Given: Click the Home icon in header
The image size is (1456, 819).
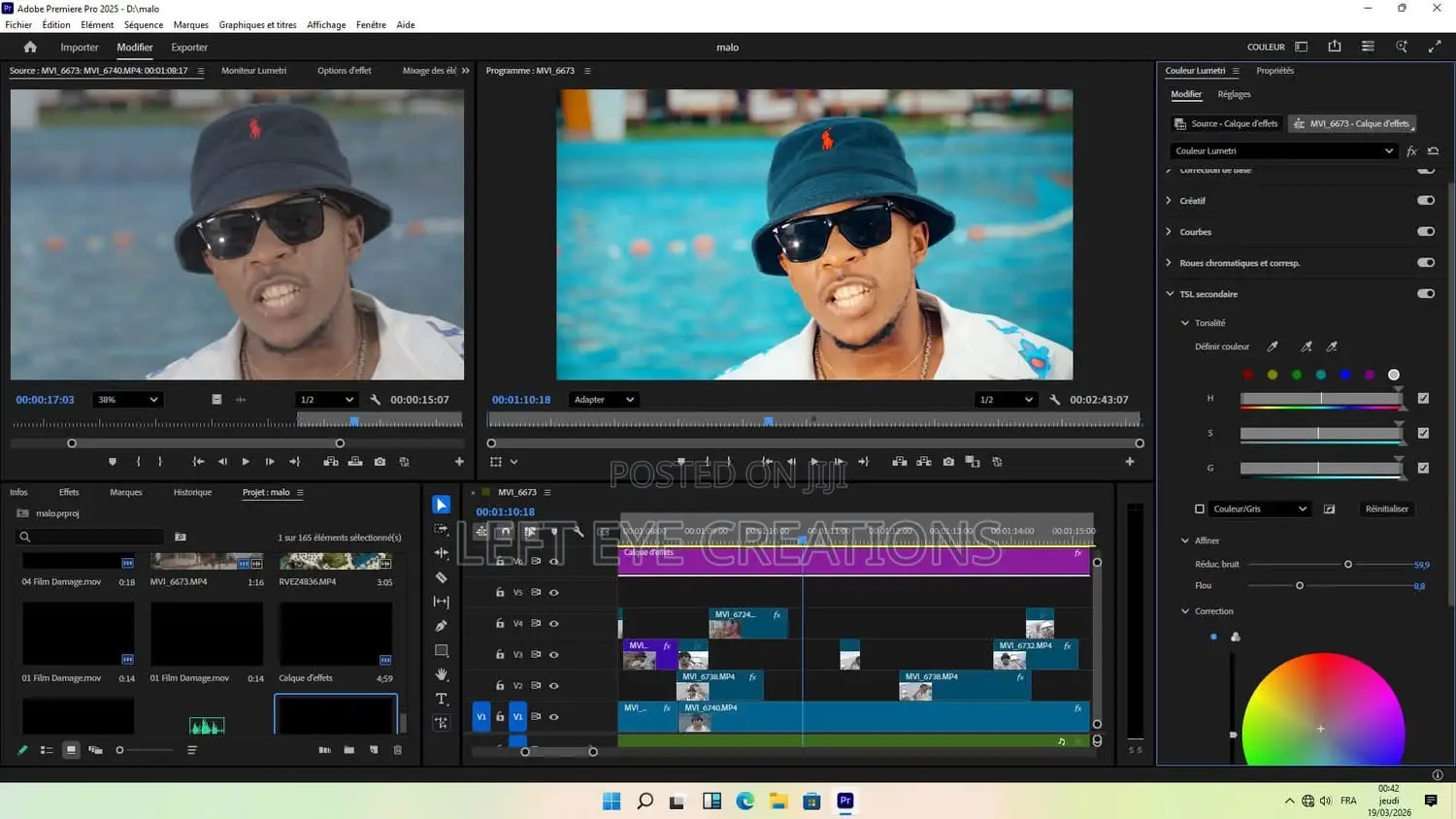Looking at the screenshot, I should pyautogui.click(x=30, y=47).
